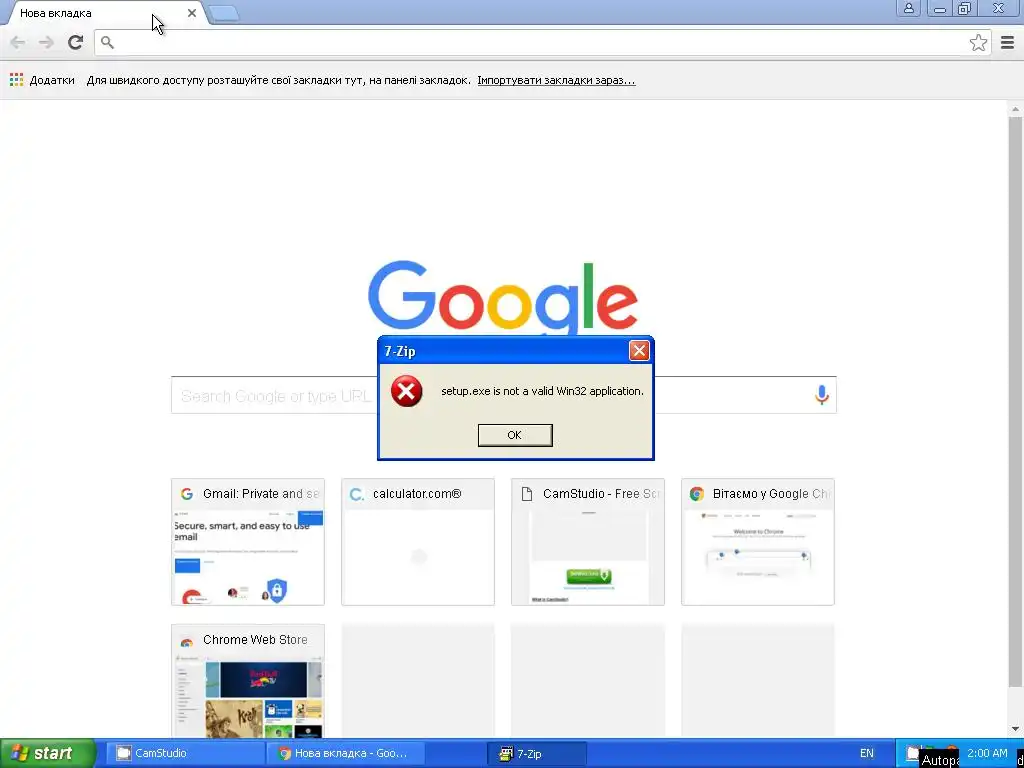Open the CamStudio site thumbnail
Viewport: 1024px width, 768px height.
tap(588, 542)
